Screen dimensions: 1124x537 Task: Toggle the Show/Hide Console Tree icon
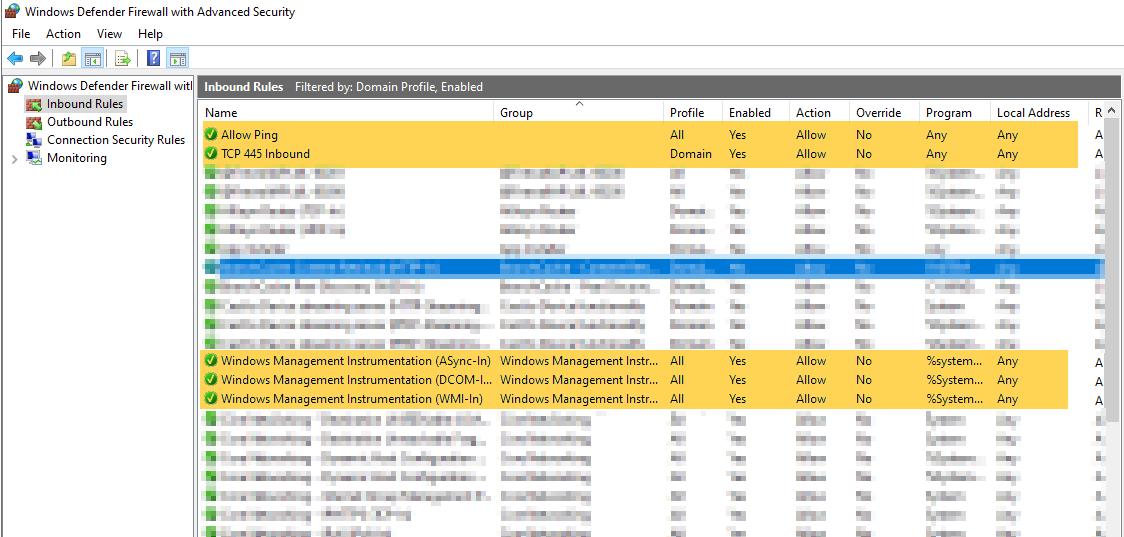click(92, 58)
